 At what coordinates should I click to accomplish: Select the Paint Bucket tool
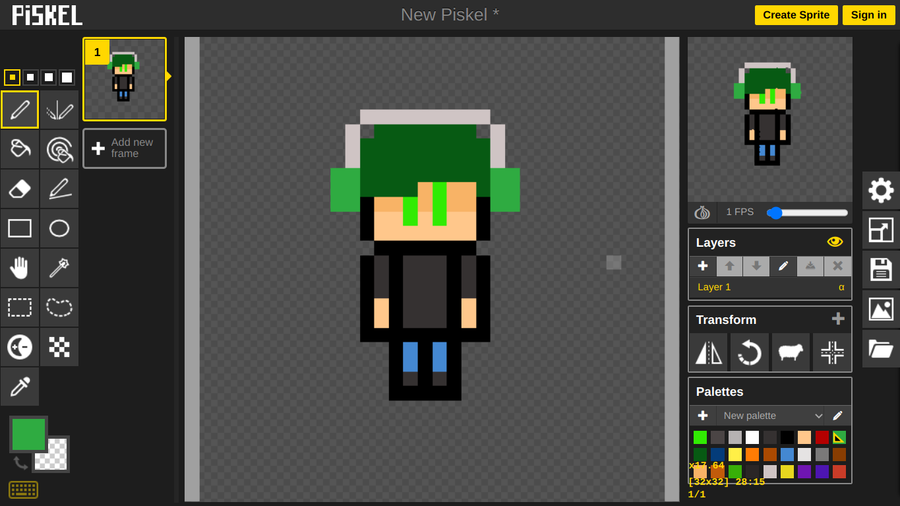click(20, 149)
